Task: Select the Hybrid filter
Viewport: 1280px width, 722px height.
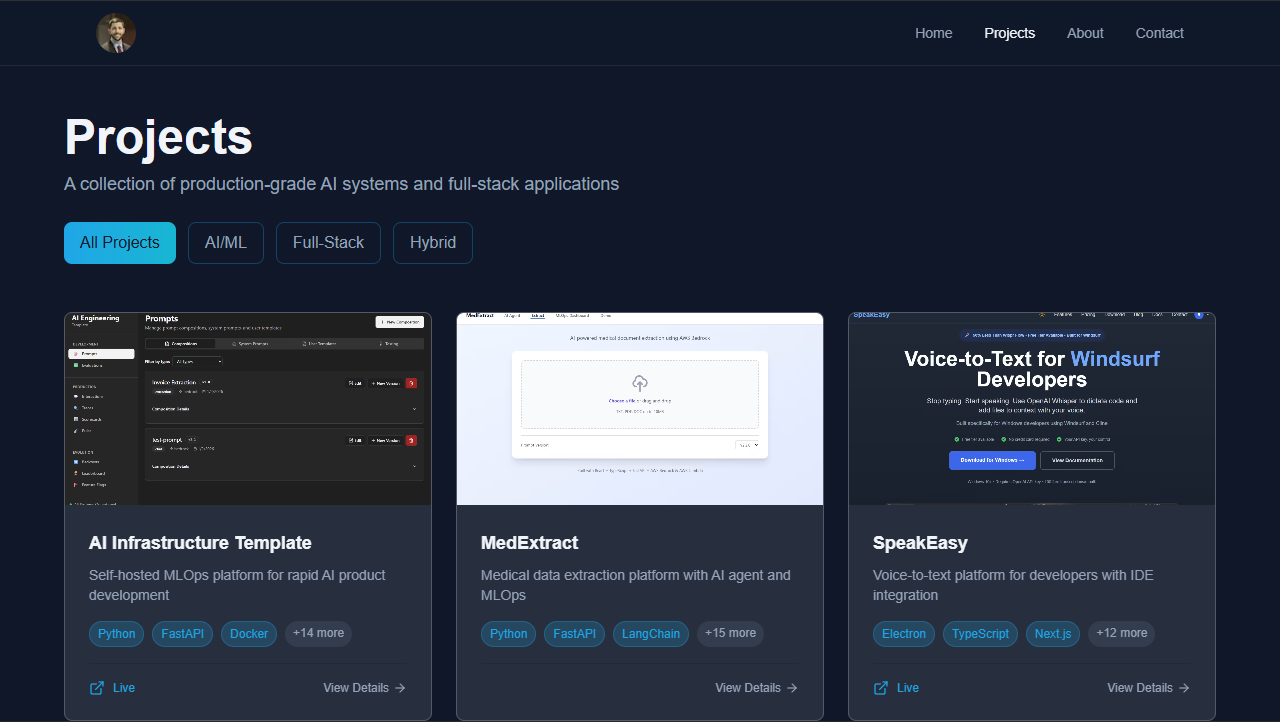Action: 432,242
